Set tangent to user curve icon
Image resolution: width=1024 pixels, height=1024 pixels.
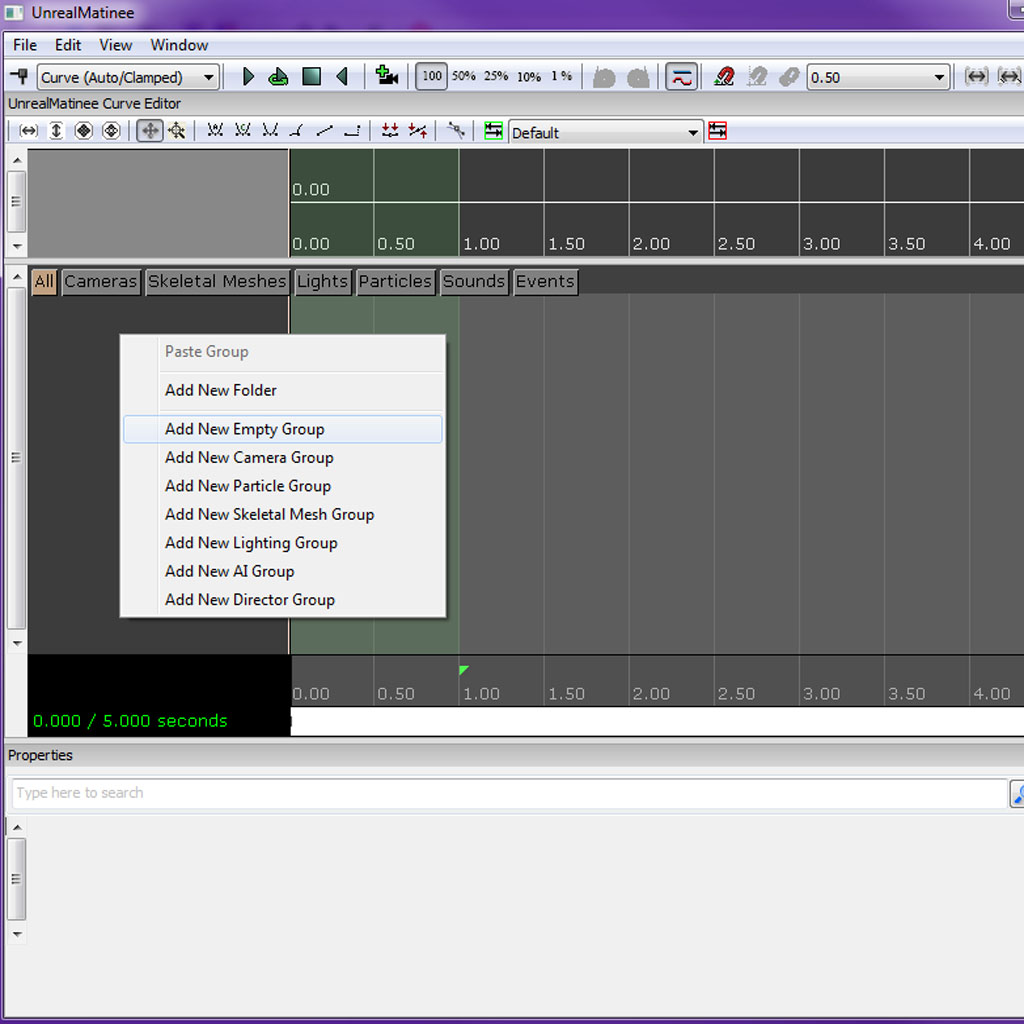click(x=270, y=130)
